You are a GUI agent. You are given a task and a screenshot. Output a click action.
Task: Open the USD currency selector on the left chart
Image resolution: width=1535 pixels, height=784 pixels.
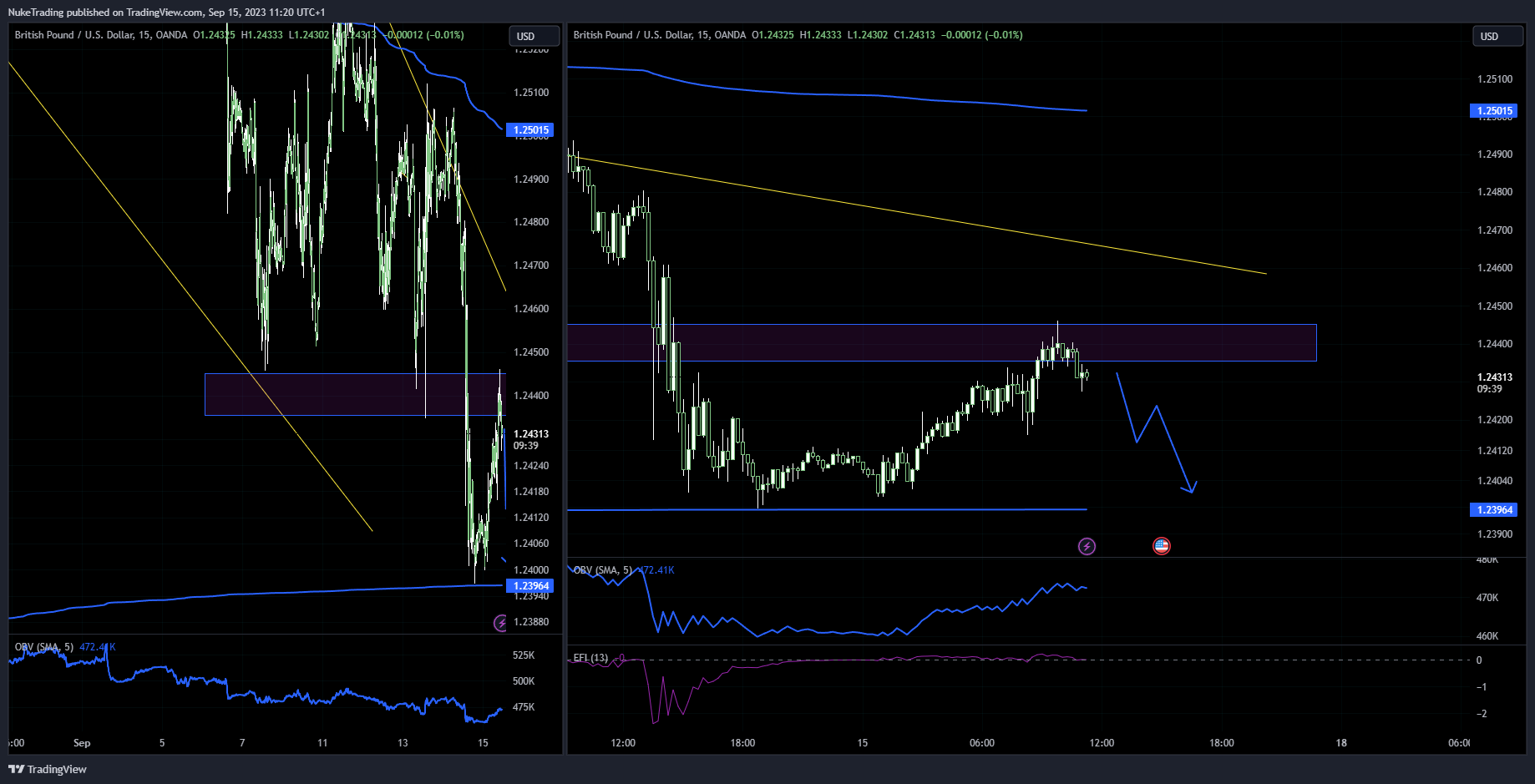(534, 36)
